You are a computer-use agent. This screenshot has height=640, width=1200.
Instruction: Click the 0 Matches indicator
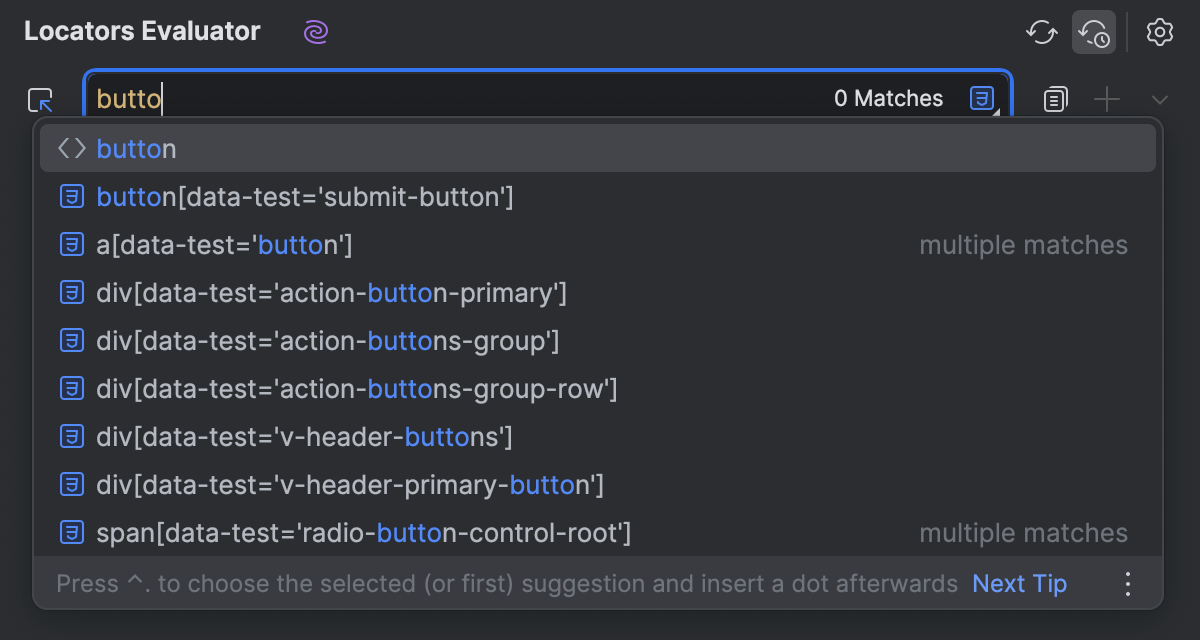pos(888,97)
